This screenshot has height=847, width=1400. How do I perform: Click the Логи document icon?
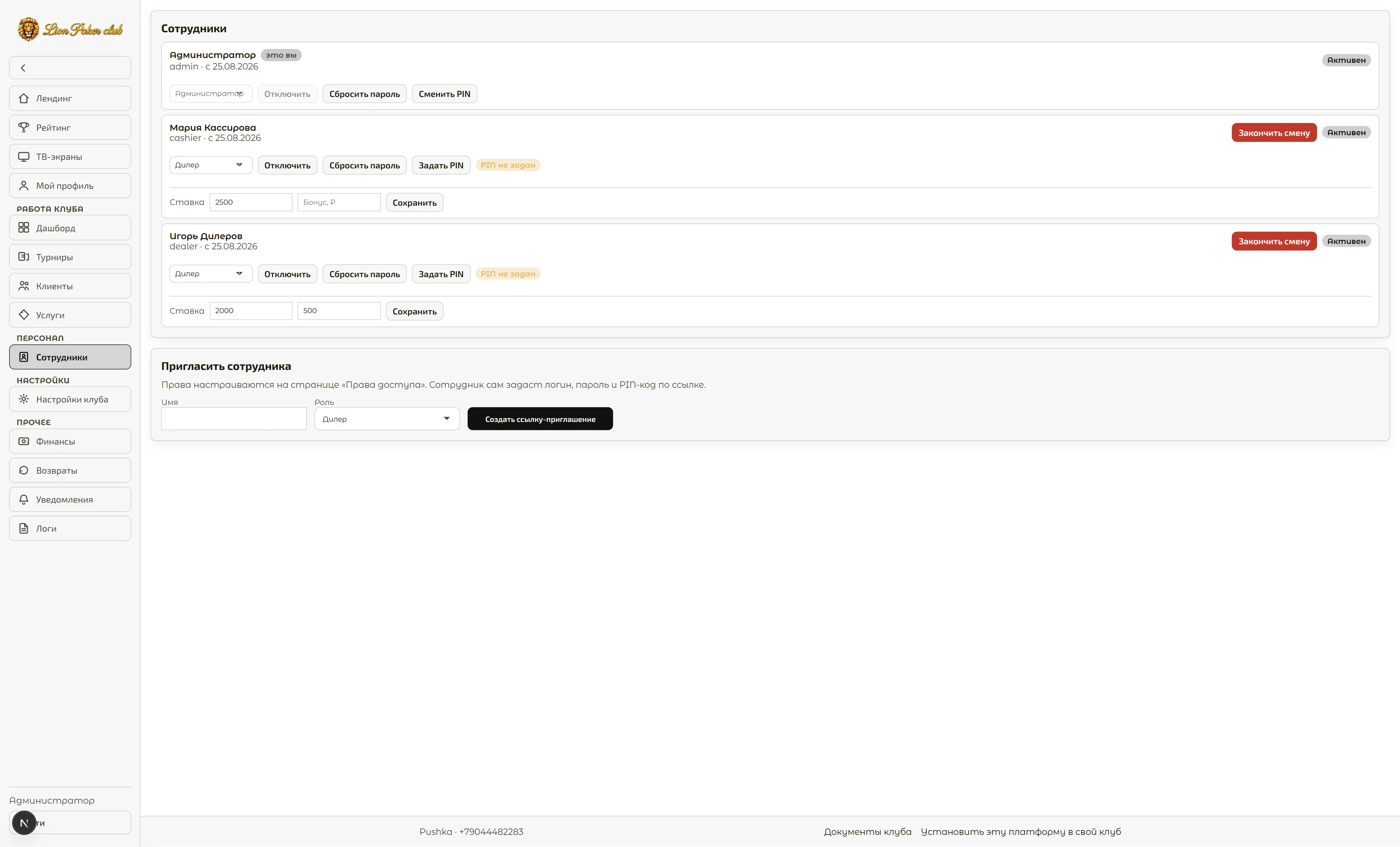click(24, 528)
